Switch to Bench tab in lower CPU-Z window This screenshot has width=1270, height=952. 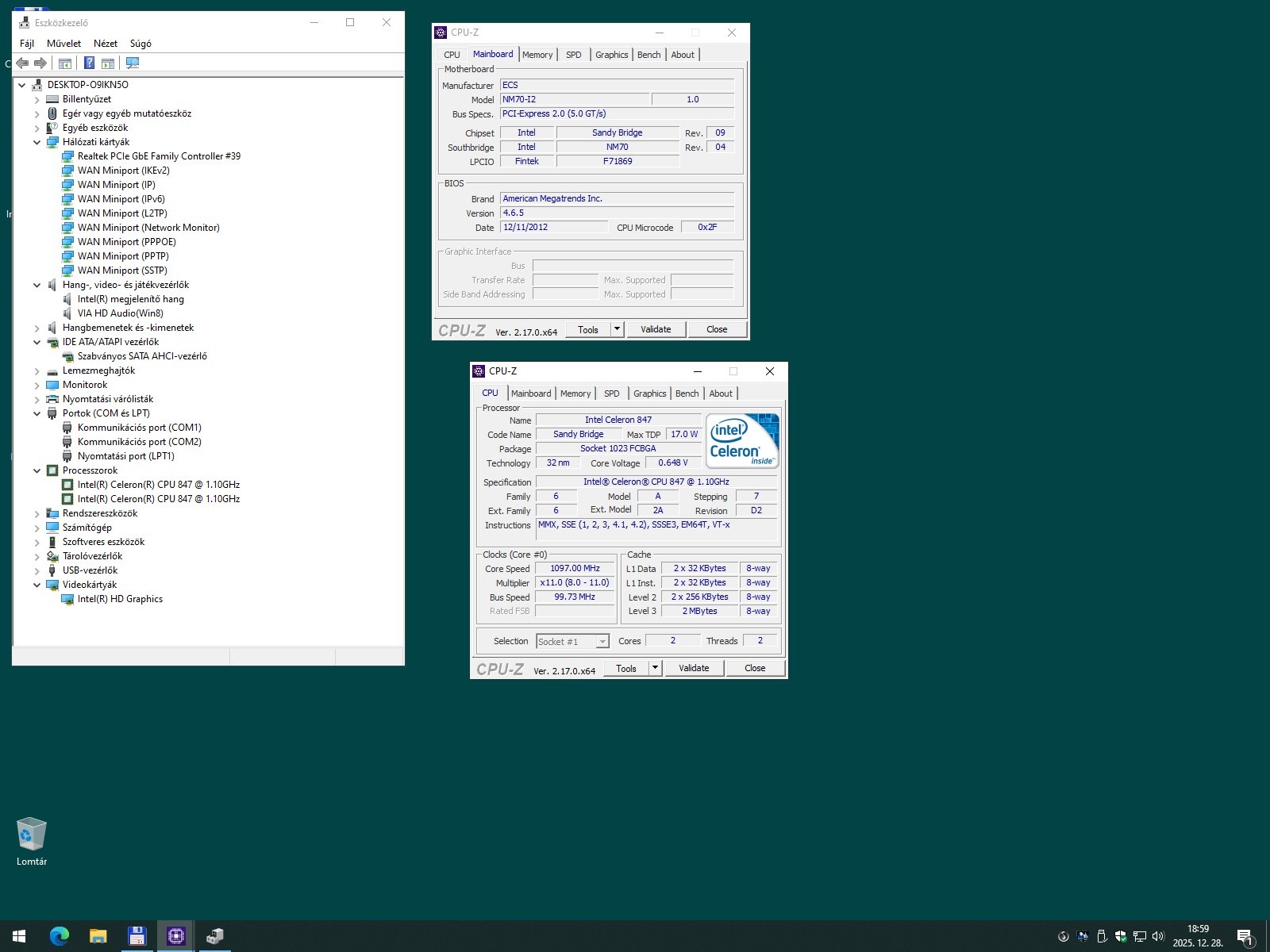pyautogui.click(x=687, y=393)
